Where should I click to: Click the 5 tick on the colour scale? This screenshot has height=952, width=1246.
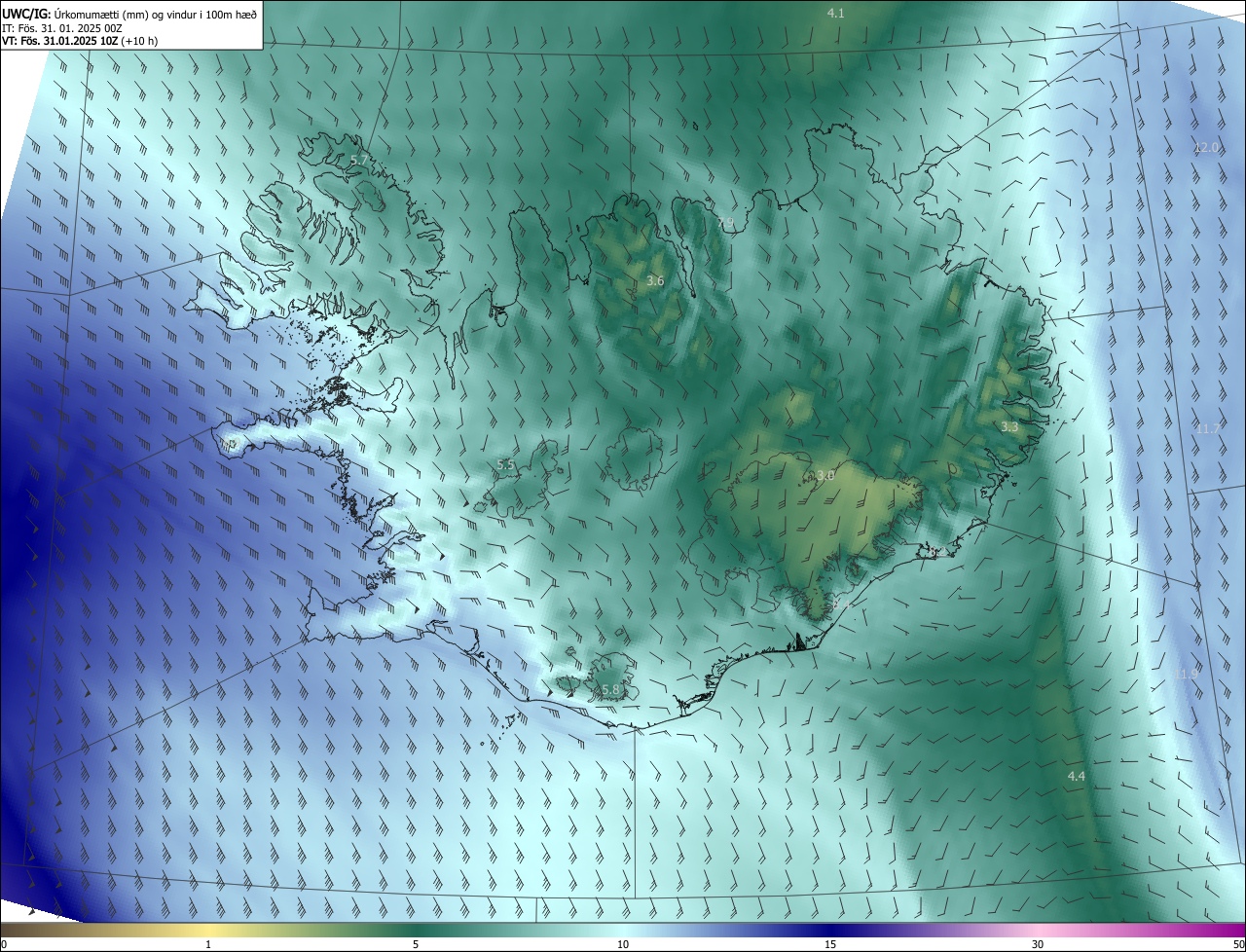tap(416, 944)
